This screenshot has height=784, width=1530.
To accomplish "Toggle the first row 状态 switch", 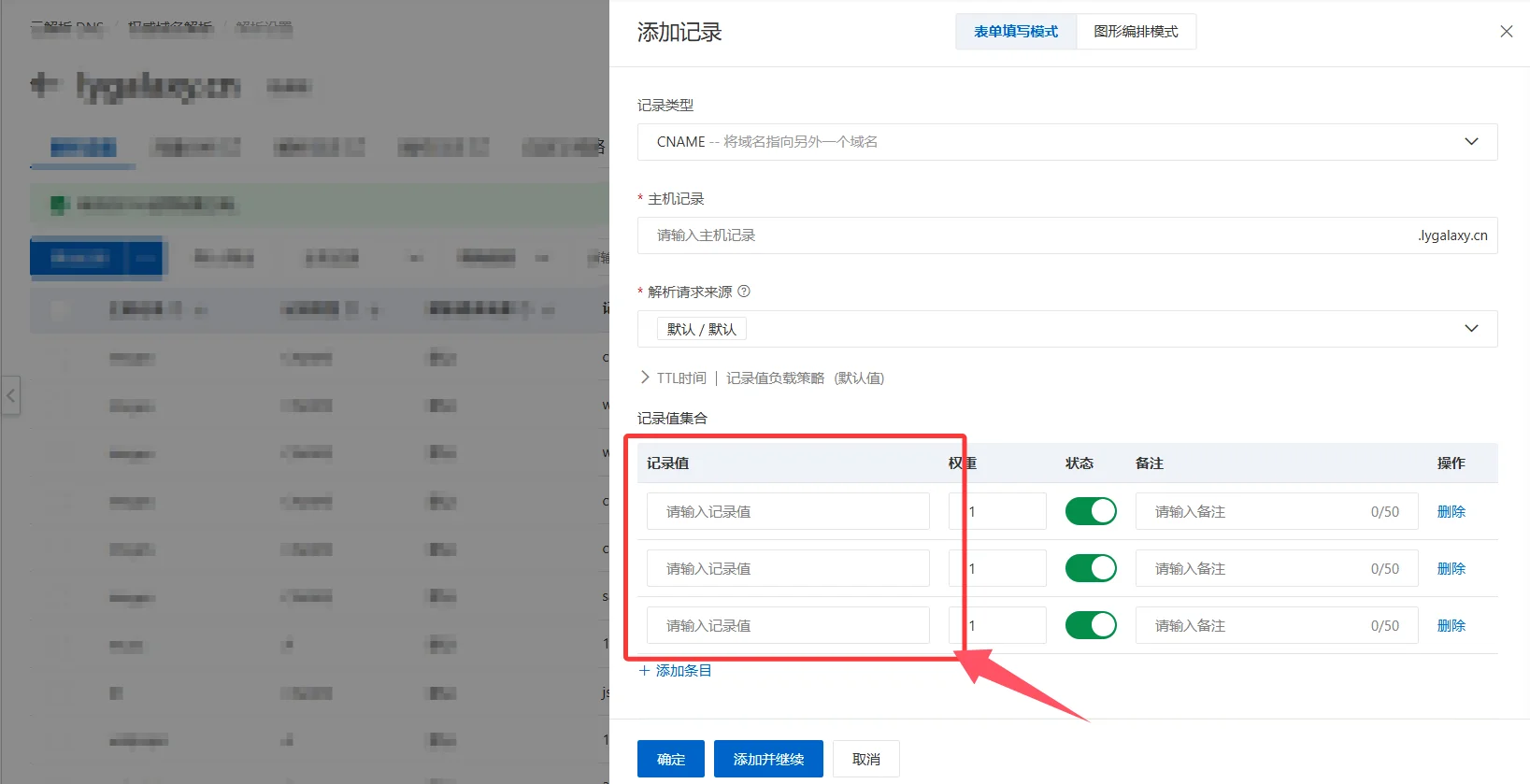I will 1091,511.
